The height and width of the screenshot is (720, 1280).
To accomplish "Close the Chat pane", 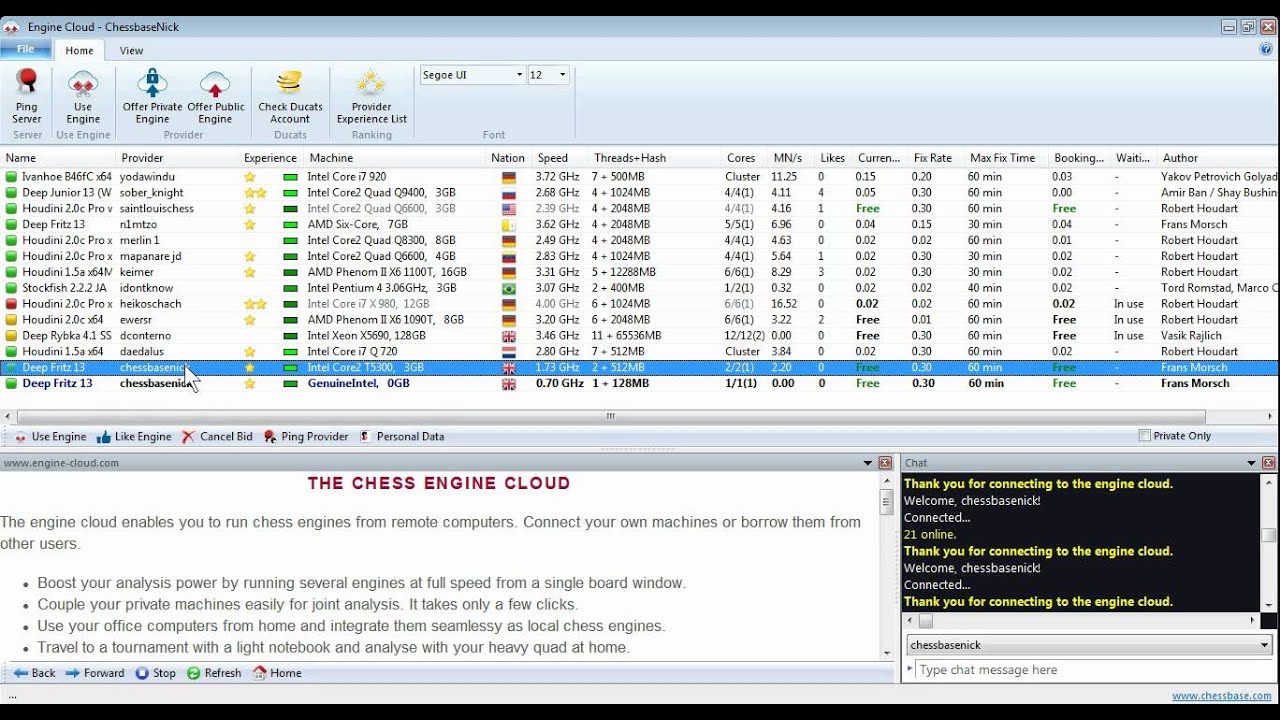I will (x=1269, y=463).
